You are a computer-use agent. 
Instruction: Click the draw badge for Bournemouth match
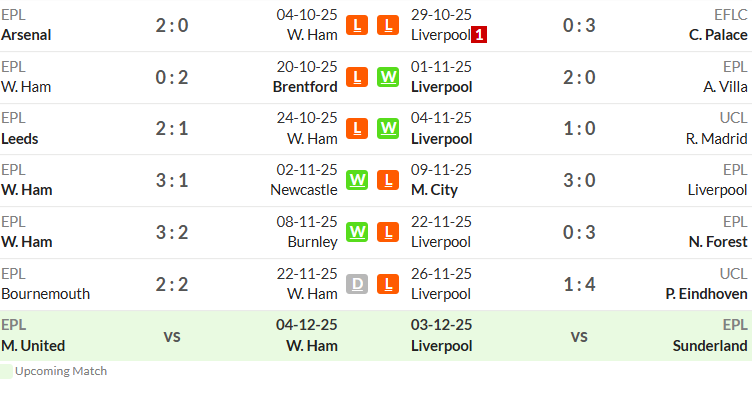(357, 284)
